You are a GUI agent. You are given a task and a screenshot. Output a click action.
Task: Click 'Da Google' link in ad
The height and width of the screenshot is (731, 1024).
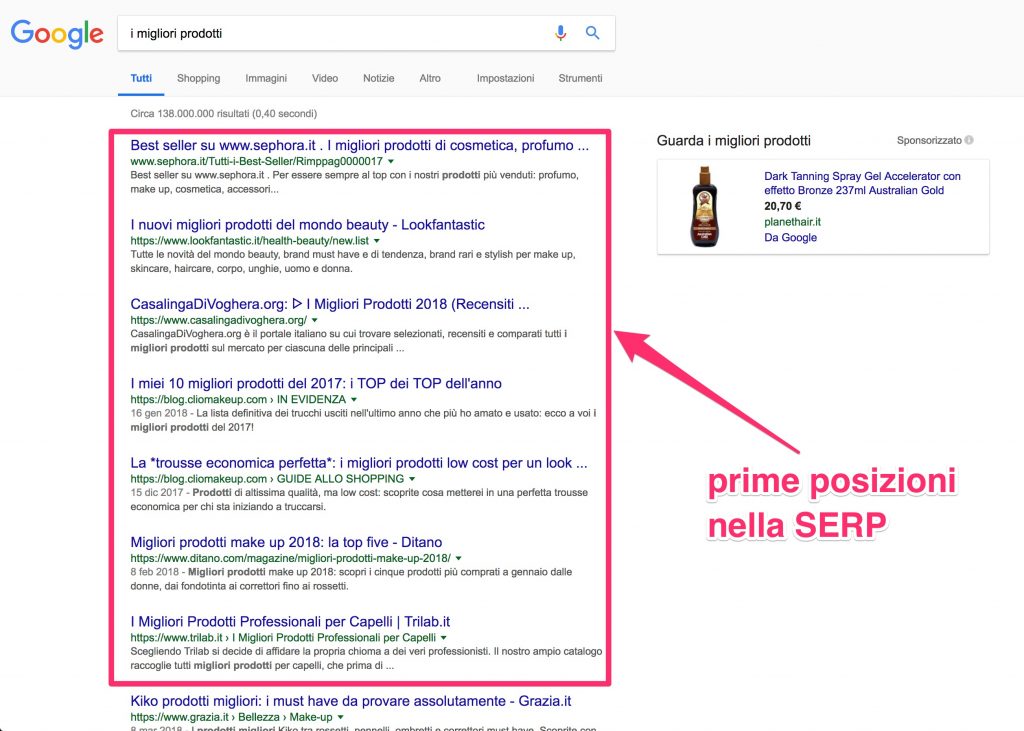click(790, 237)
